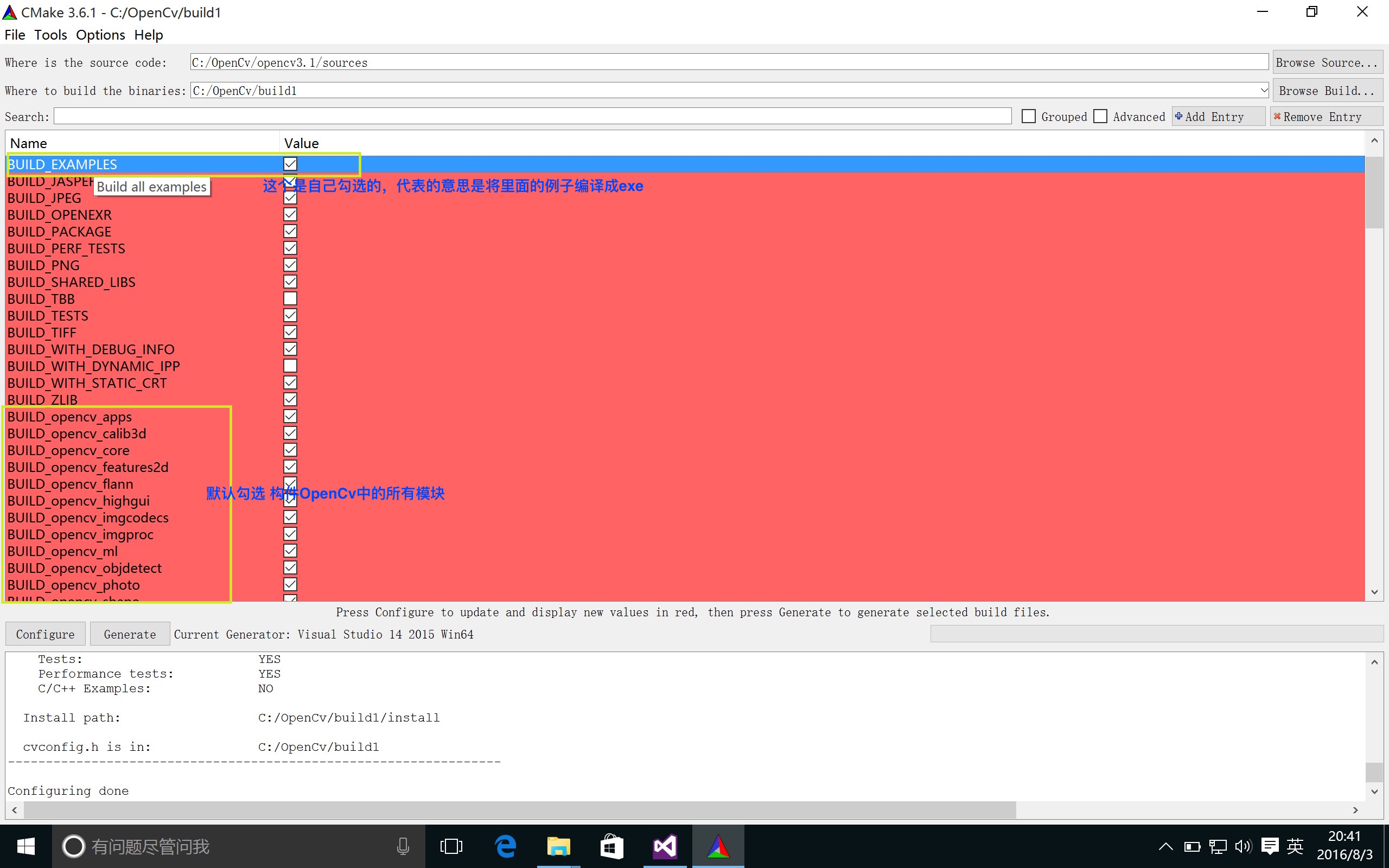1389x868 pixels.
Task: Enable the Advanced checkbox
Action: coord(1100,117)
